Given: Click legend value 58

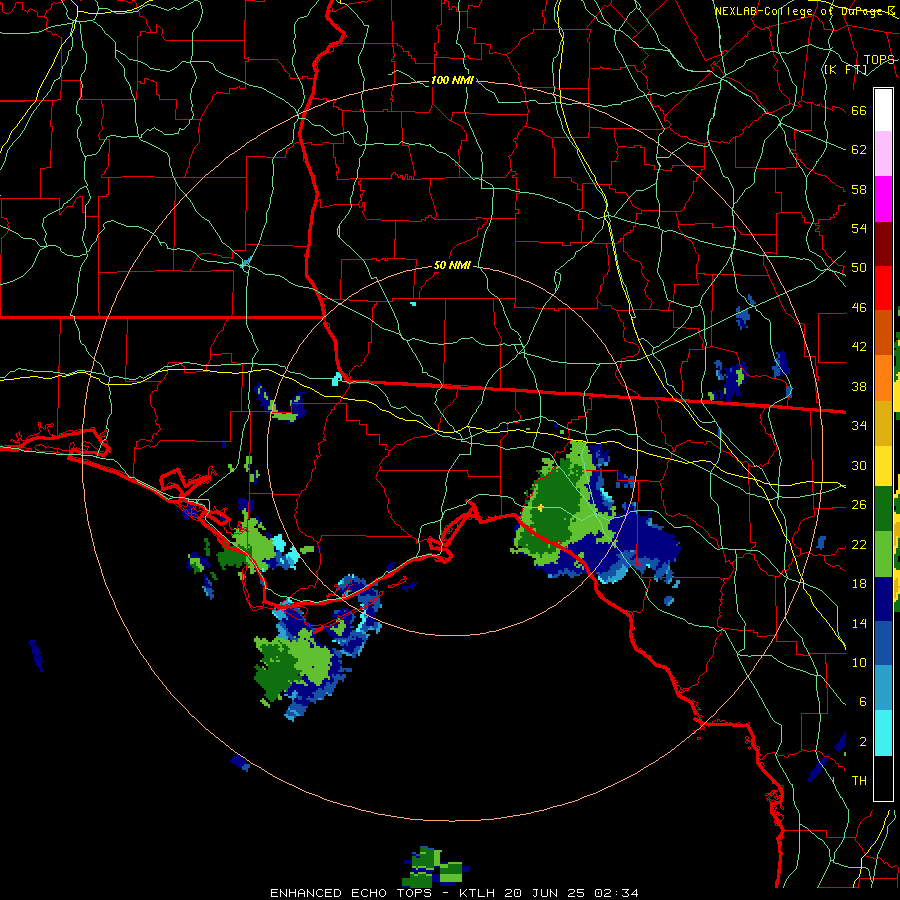Looking at the screenshot, I should [x=859, y=189].
